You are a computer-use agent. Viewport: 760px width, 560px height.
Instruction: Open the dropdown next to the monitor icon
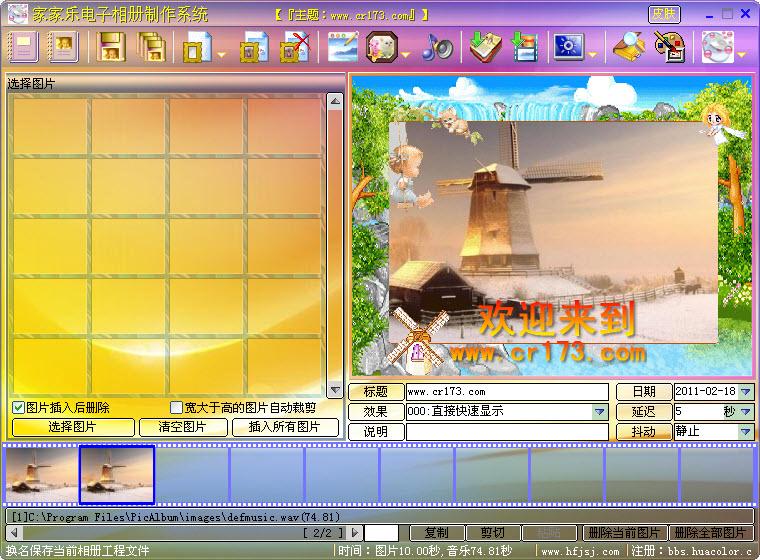click(593, 55)
